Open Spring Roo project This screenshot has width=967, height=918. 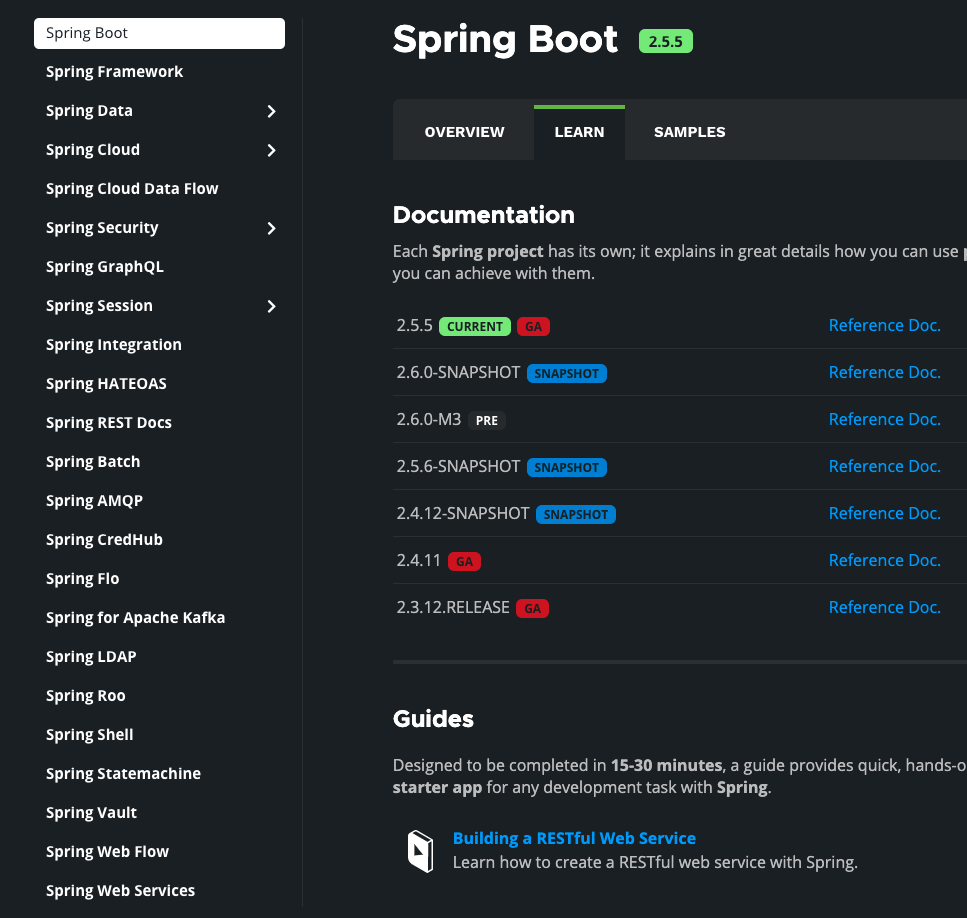85,695
